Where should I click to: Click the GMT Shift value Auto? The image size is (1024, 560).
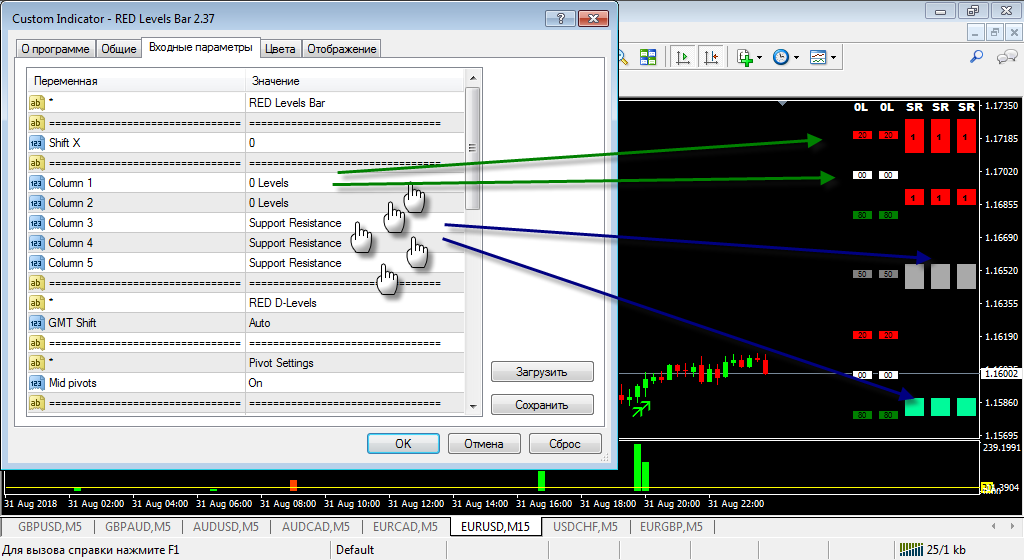coord(259,323)
